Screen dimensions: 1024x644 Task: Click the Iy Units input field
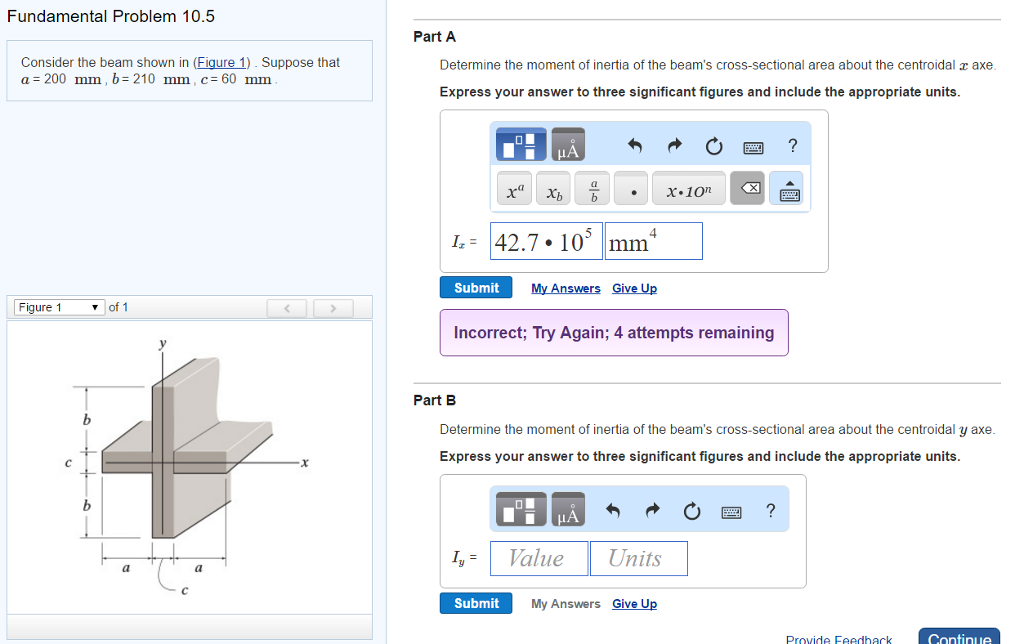click(639, 558)
